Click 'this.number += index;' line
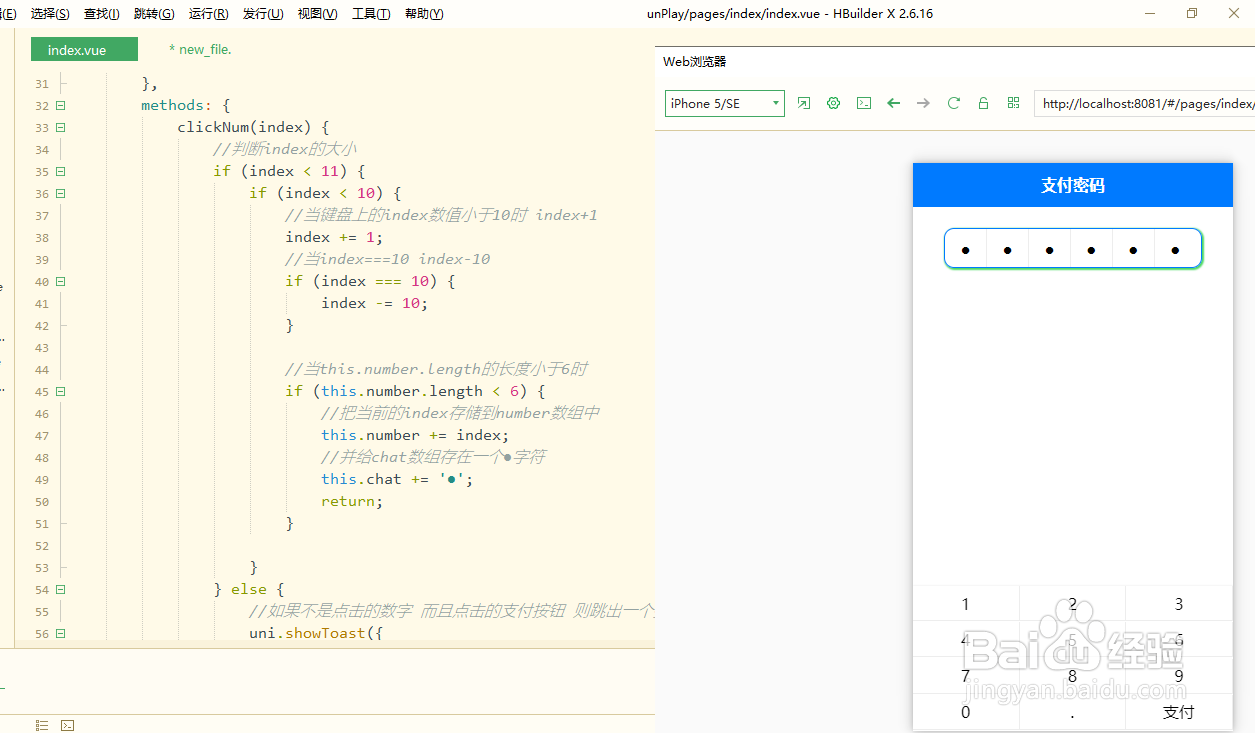This screenshot has height=733, width=1255. [415, 435]
